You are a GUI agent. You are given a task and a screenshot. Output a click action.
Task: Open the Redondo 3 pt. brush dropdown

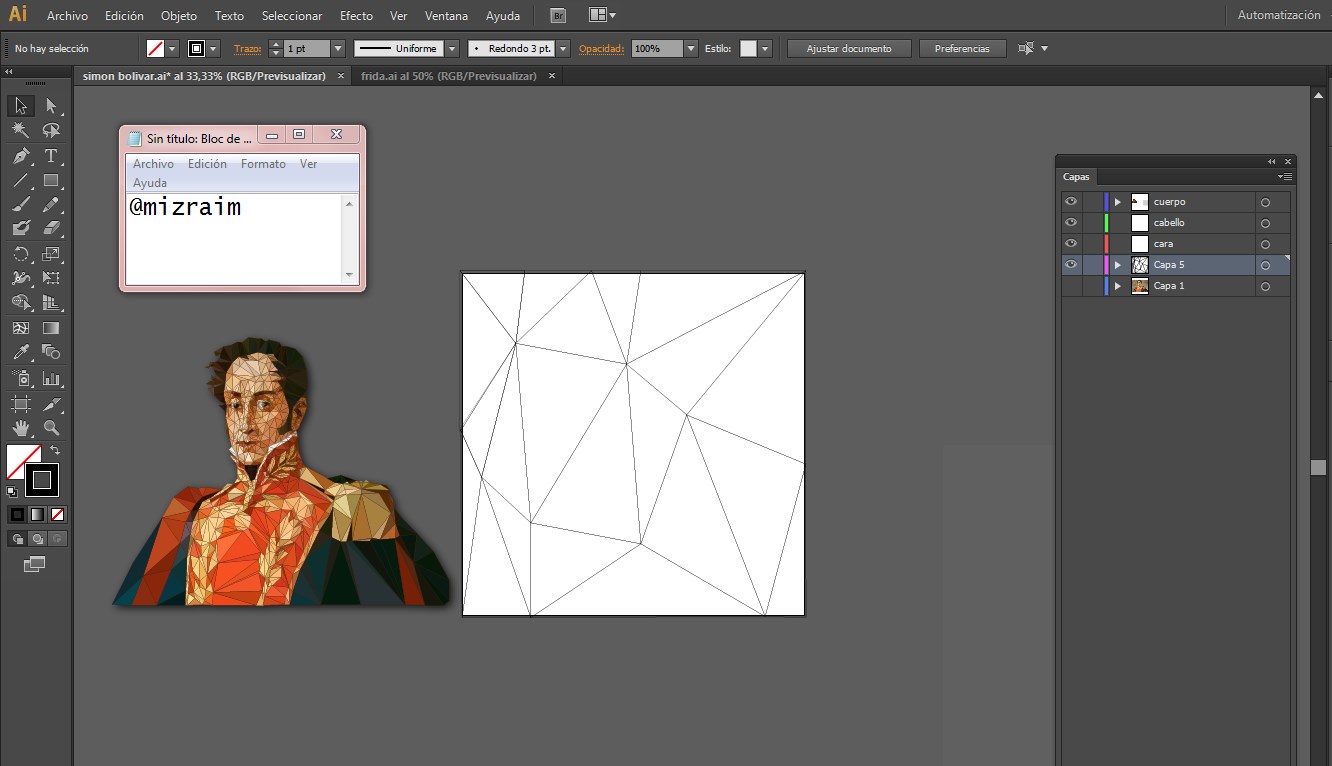(563, 48)
